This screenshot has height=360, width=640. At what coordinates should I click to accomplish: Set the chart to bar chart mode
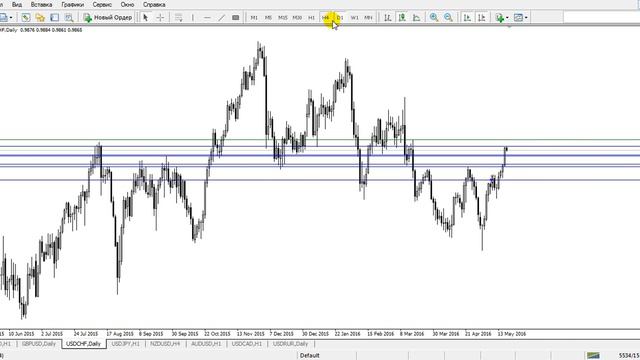click(x=388, y=18)
